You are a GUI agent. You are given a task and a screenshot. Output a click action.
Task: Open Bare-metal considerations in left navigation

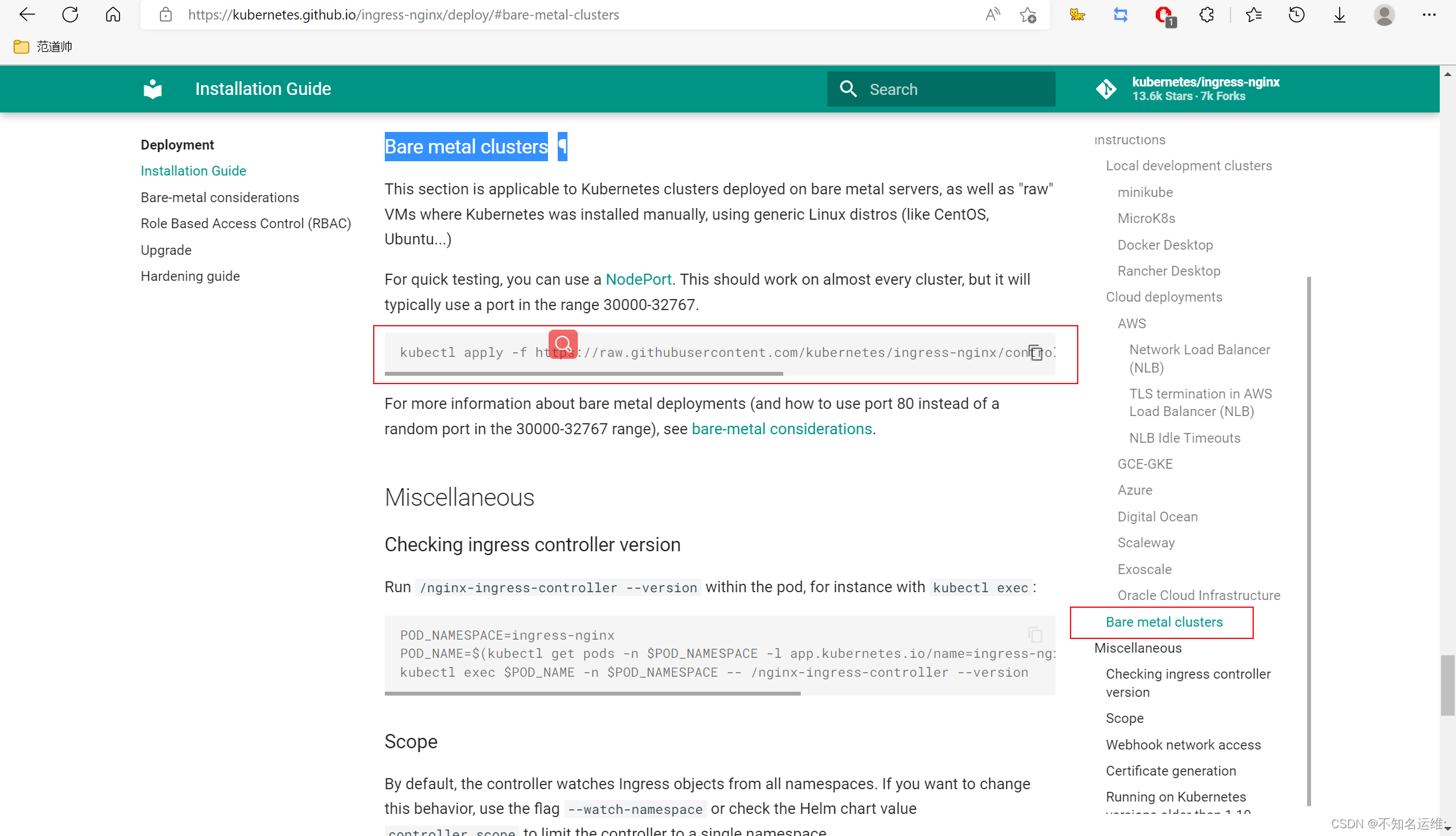pos(220,198)
